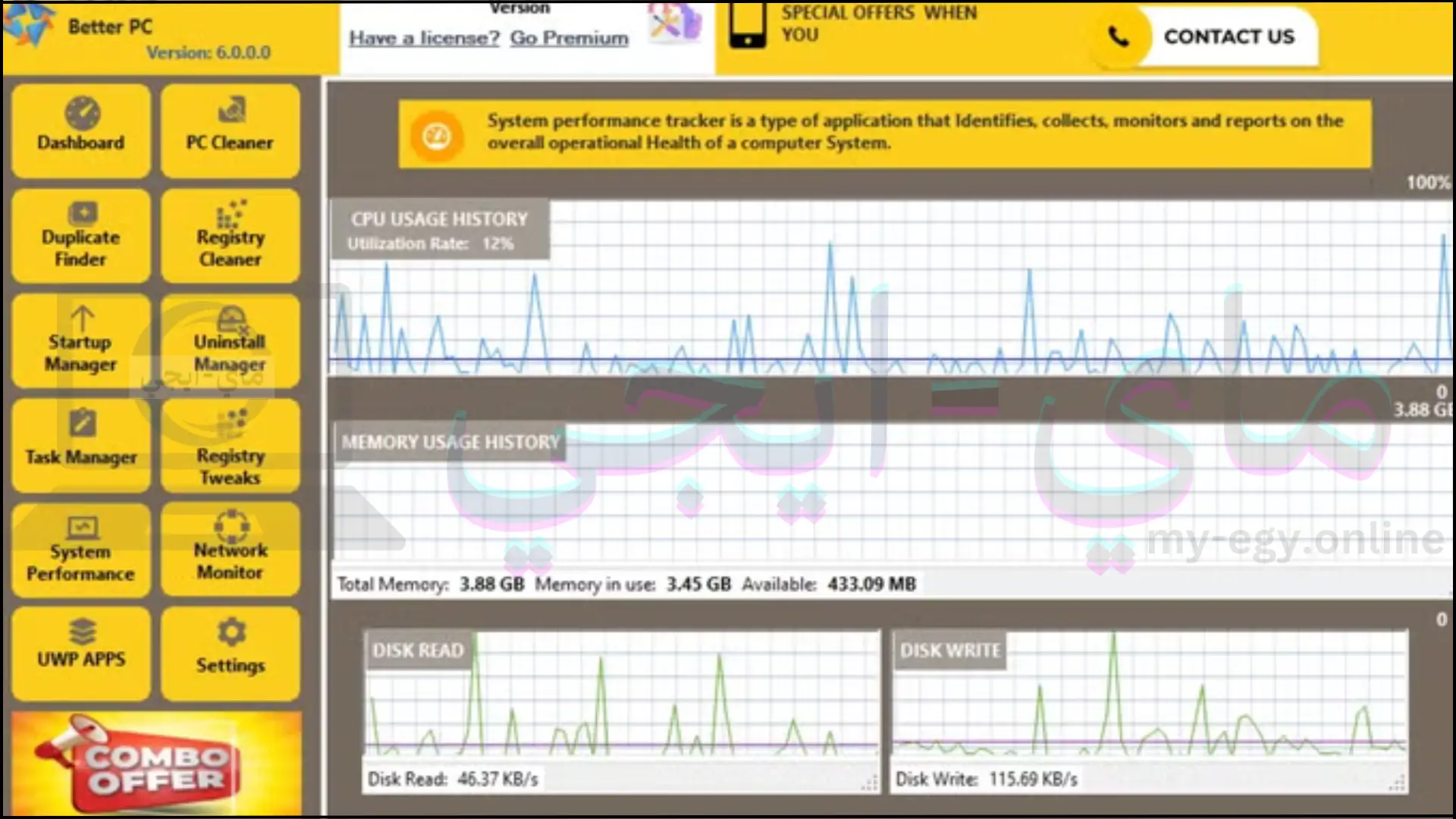Click the system performance tracker description text
Viewport: 1456px width, 819px height.
coord(915,132)
